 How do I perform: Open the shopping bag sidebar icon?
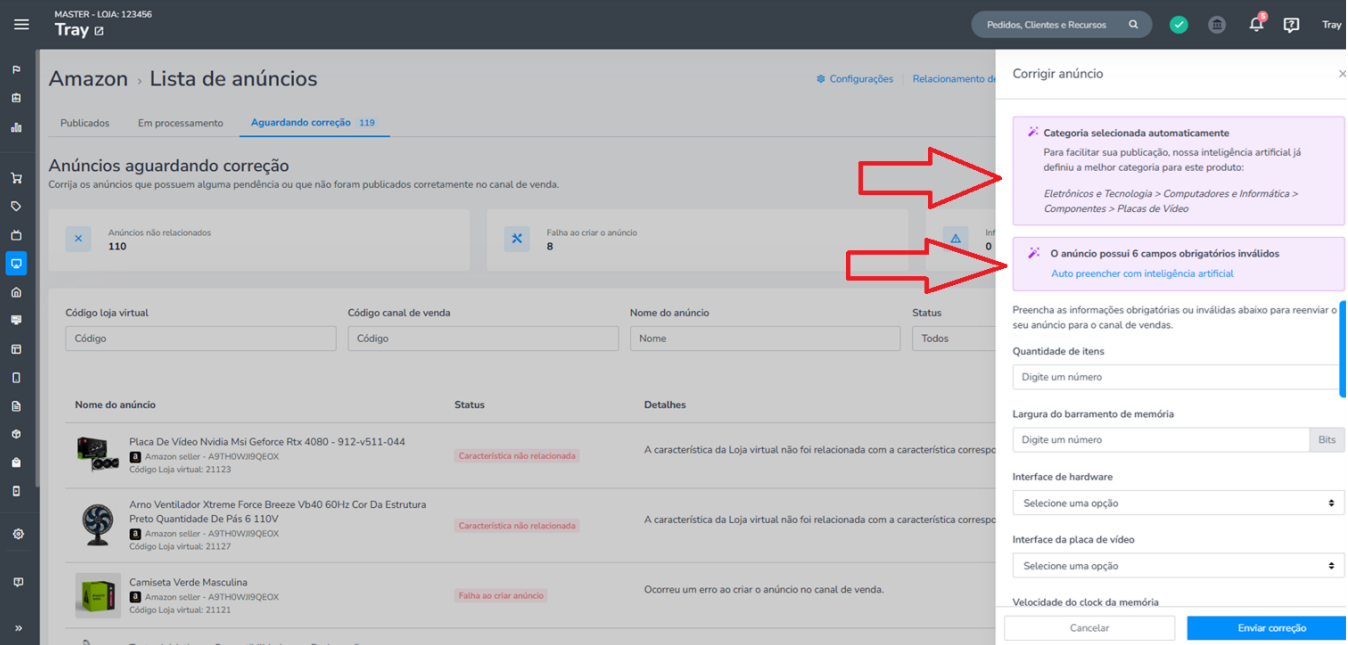point(16,462)
